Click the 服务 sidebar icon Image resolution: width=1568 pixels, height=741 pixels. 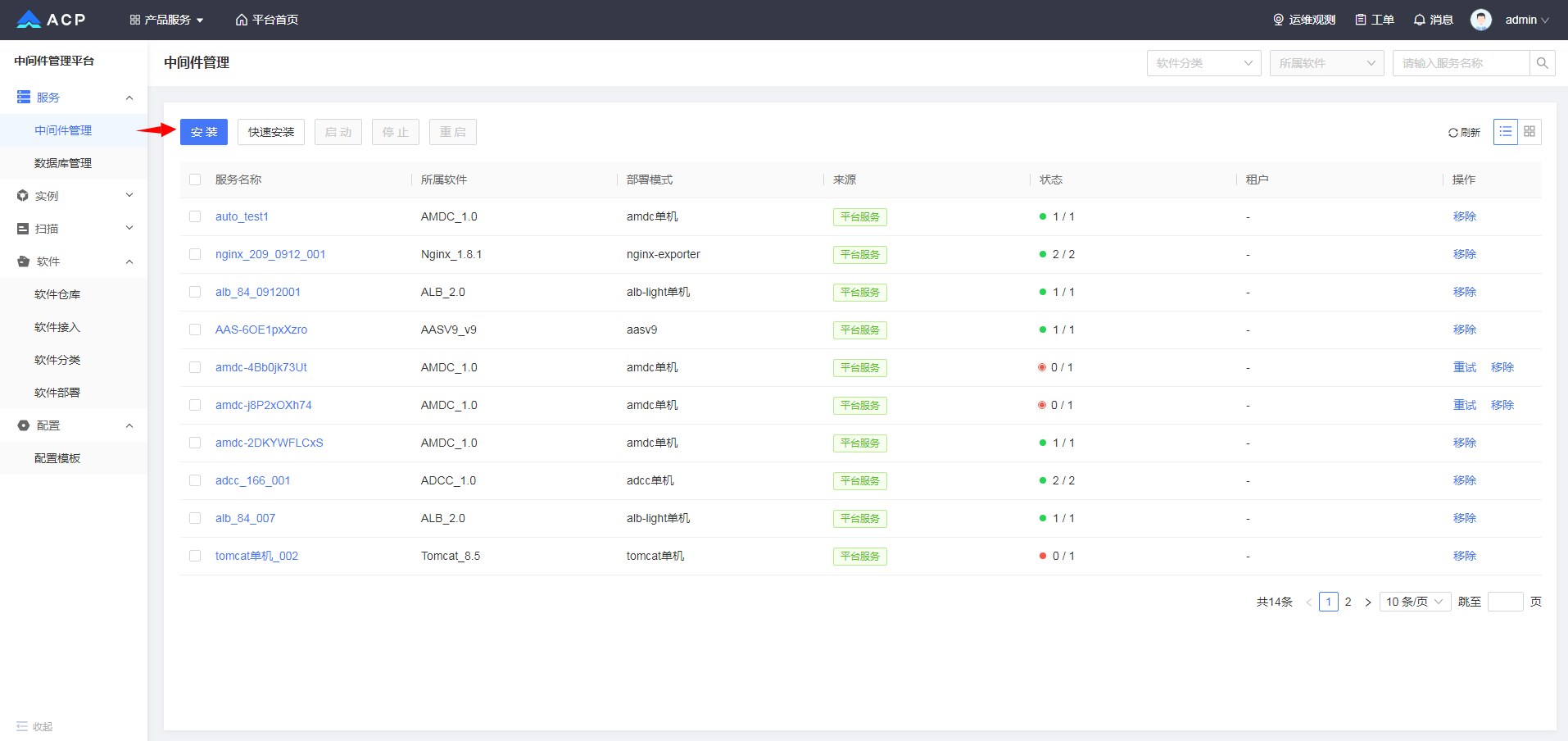24,98
